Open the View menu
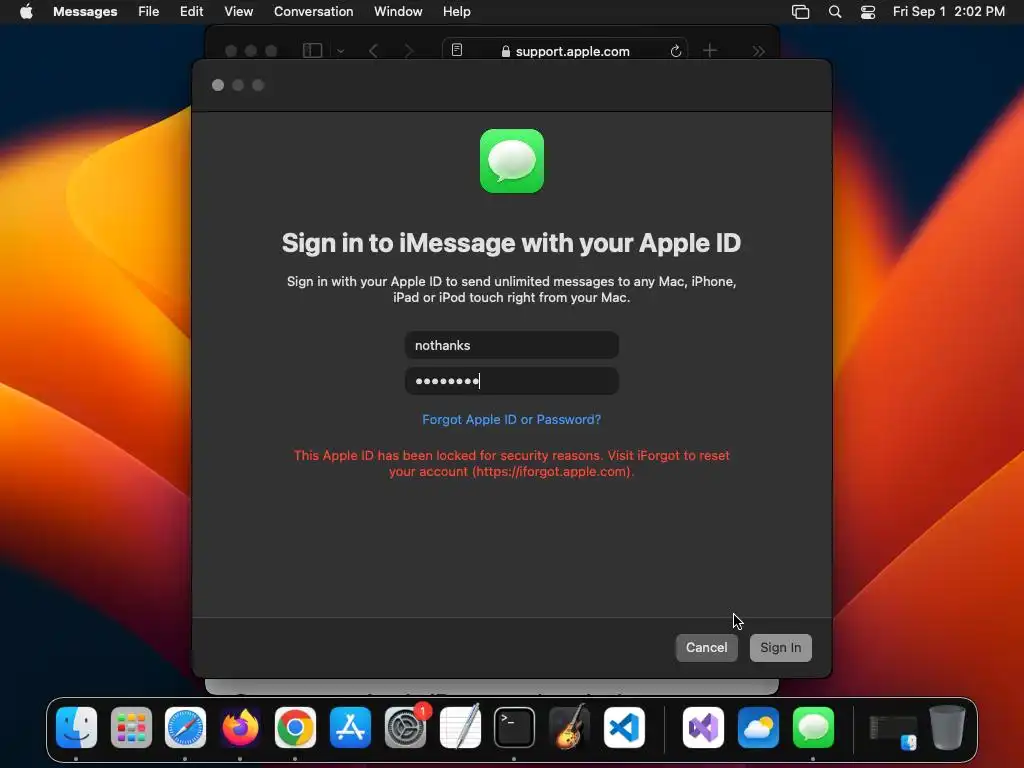 coord(238,12)
